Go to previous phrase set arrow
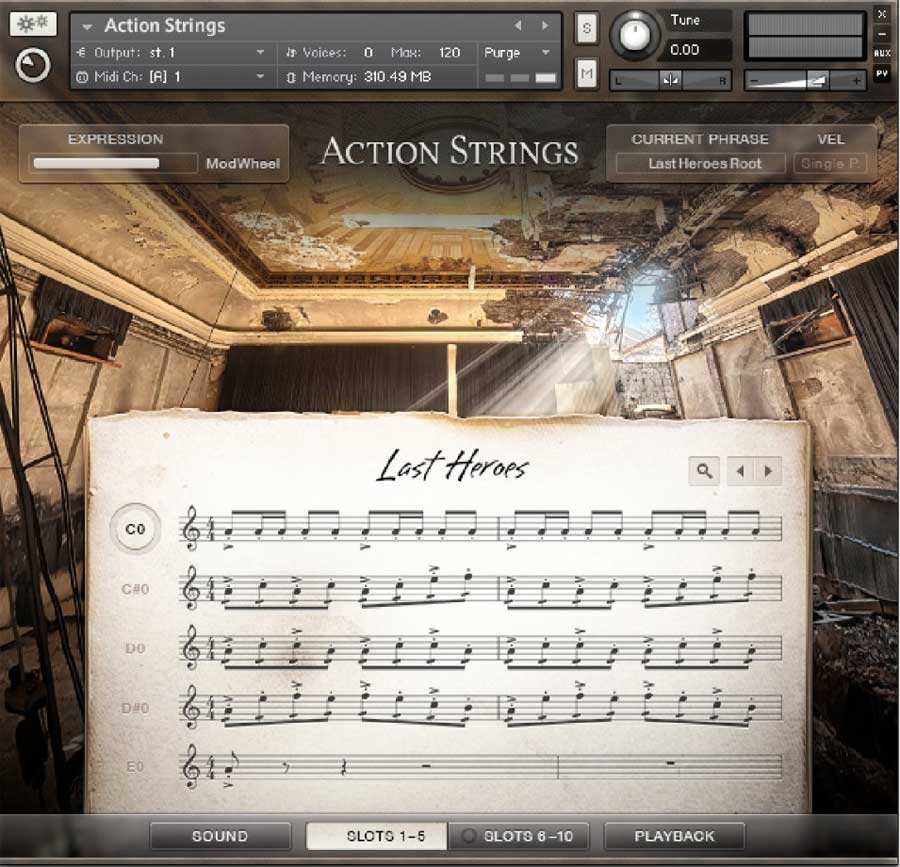Viewport: 900px width, 867px height. point(740,471)
